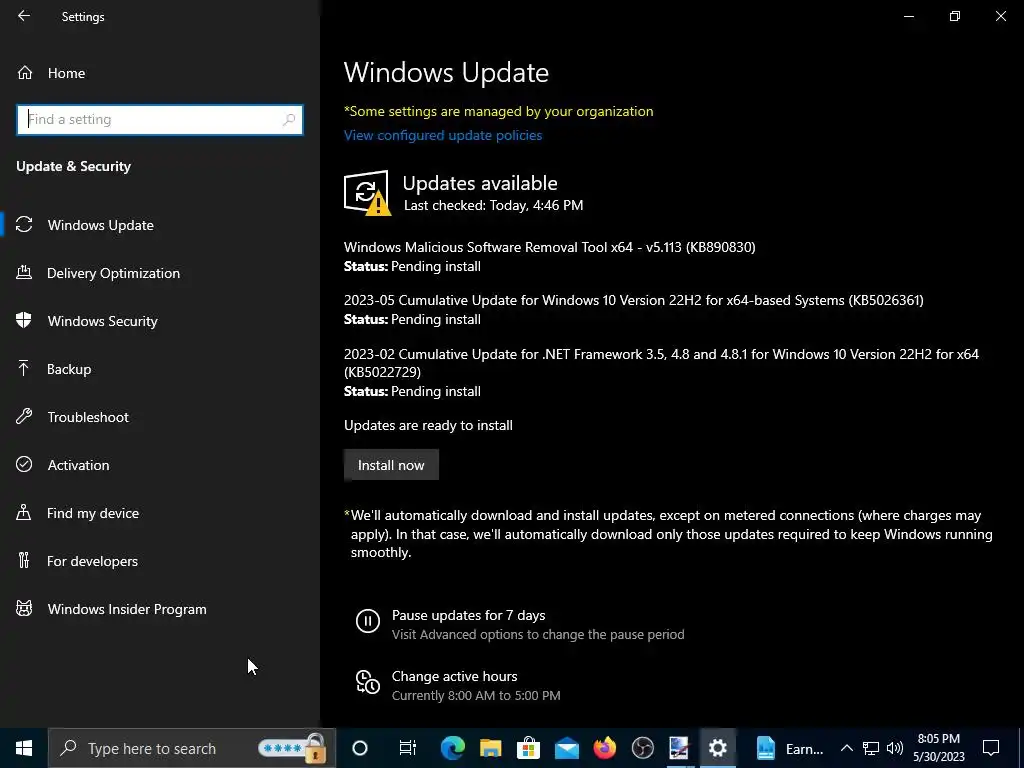Open the Windows Start menu

point(24,748)
